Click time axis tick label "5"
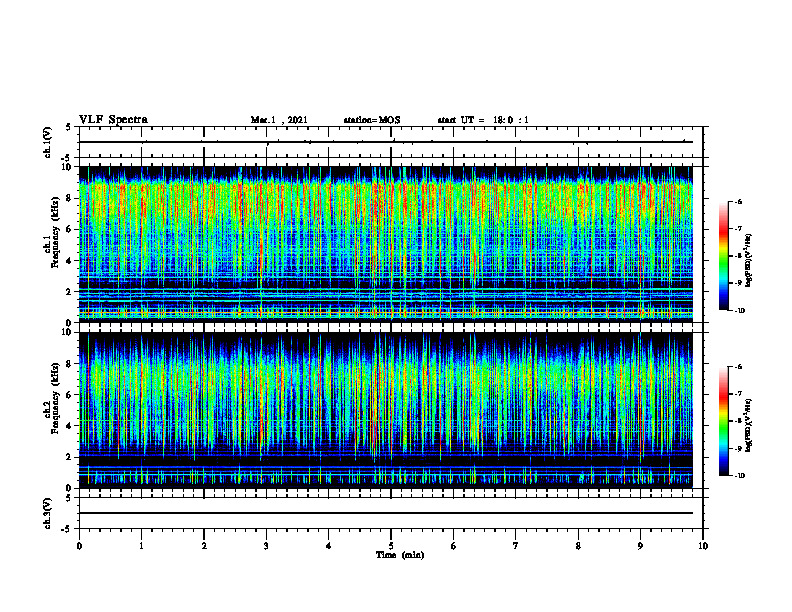Screen dimensions: 792x612 [391, 546]
